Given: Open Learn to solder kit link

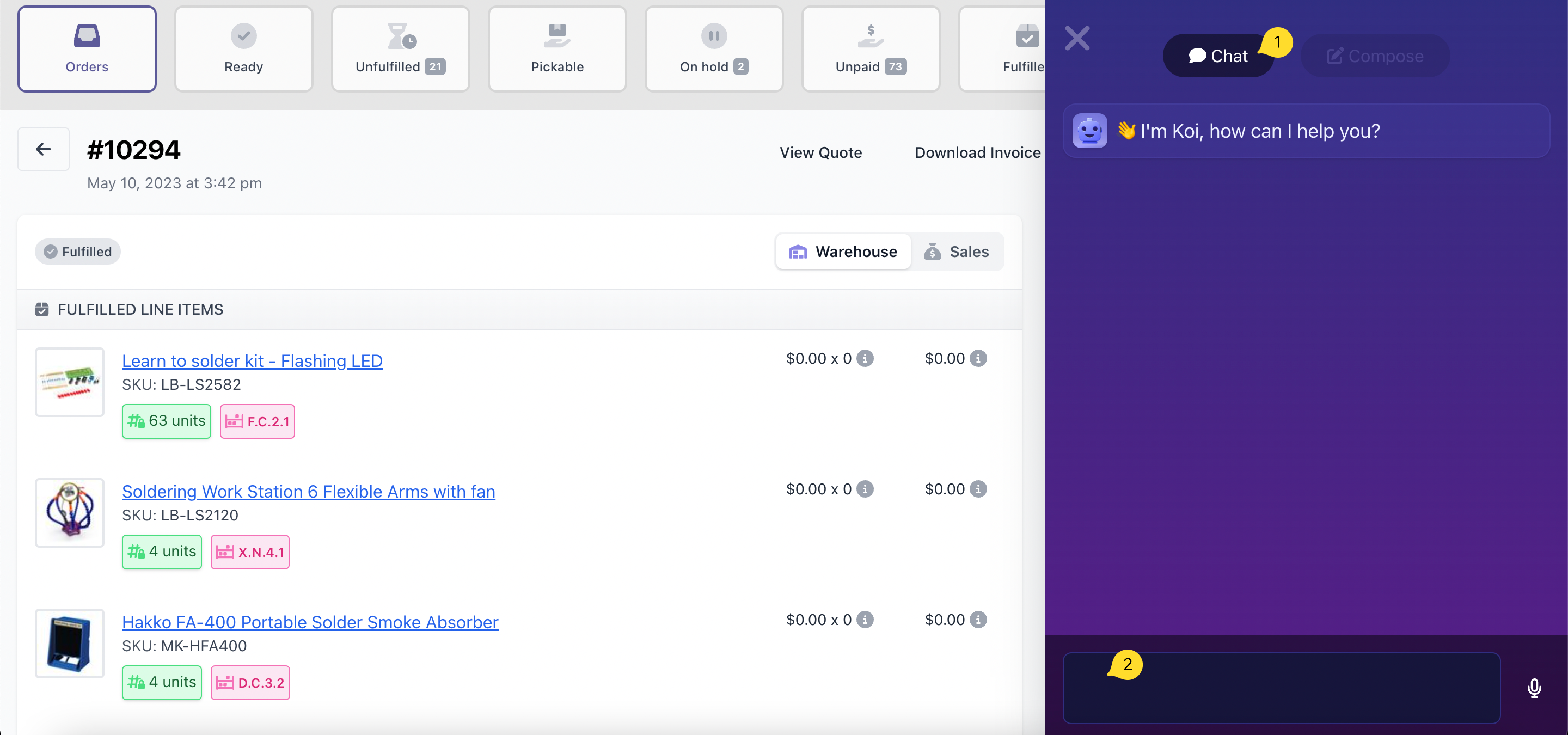Looking at the screenshot, I should click(x=252, y=361).
